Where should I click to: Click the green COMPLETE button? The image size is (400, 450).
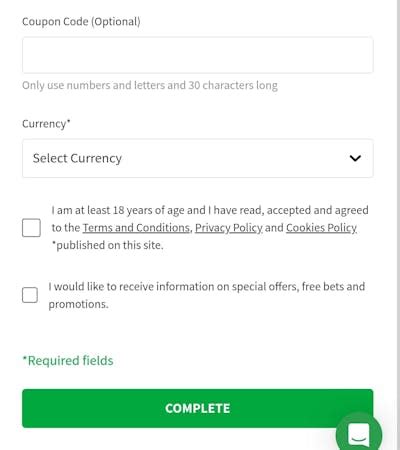pyautogui.click(x=198, y=408)
